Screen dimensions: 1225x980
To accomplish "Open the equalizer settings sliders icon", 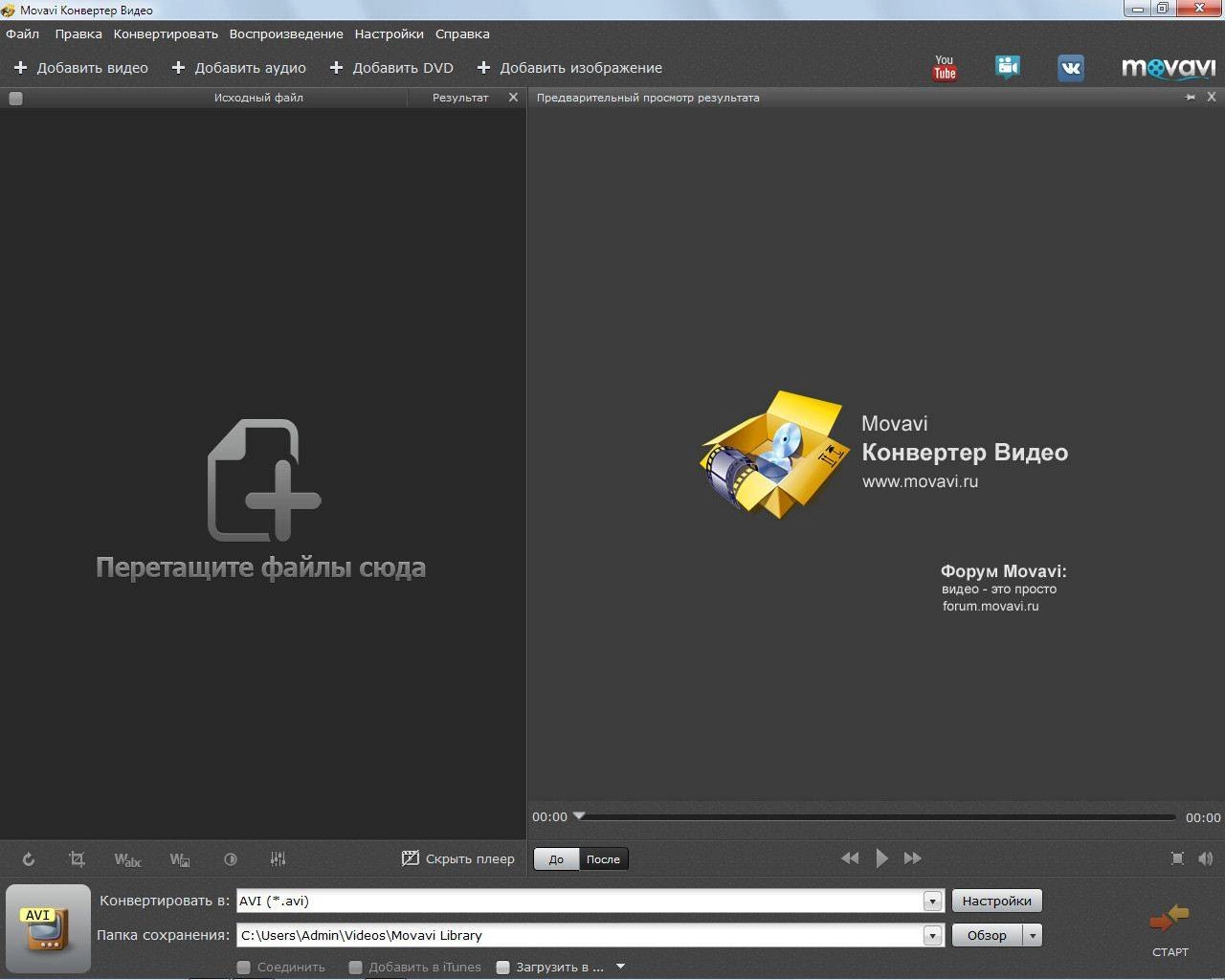I will [278, 859].
